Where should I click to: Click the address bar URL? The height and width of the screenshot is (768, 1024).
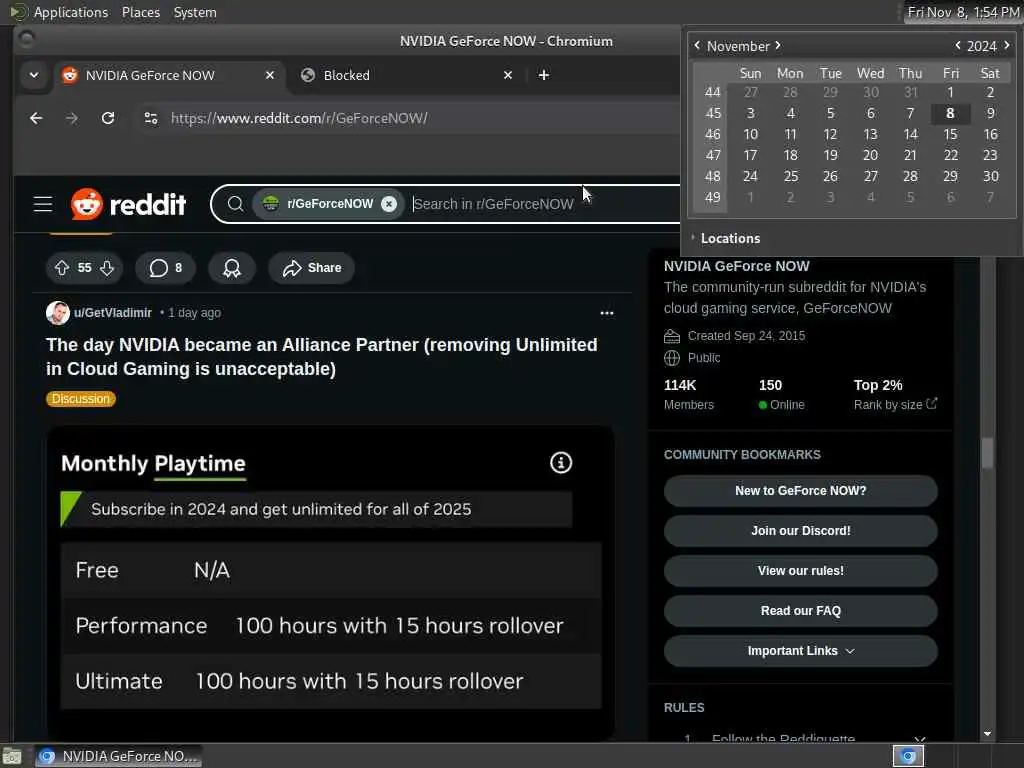coord(299,118)
